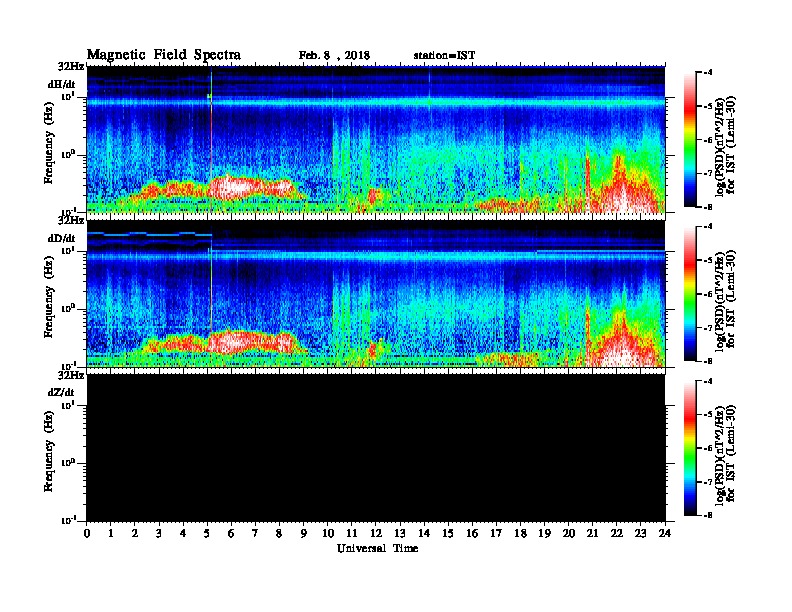Click the "Magnetic Field Spectra" plot title
Viewport: 792px width, 612px height.
pos(164,55)
